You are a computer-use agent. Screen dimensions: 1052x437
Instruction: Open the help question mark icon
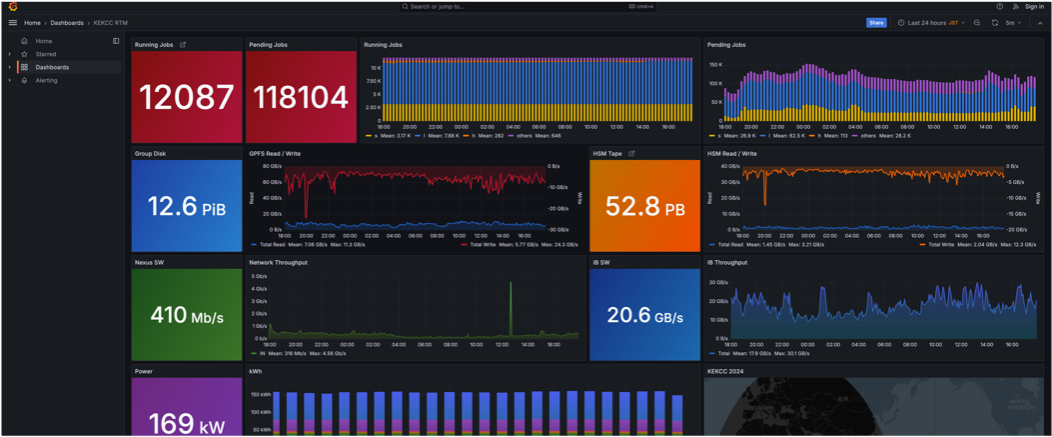tap(999, 6)
